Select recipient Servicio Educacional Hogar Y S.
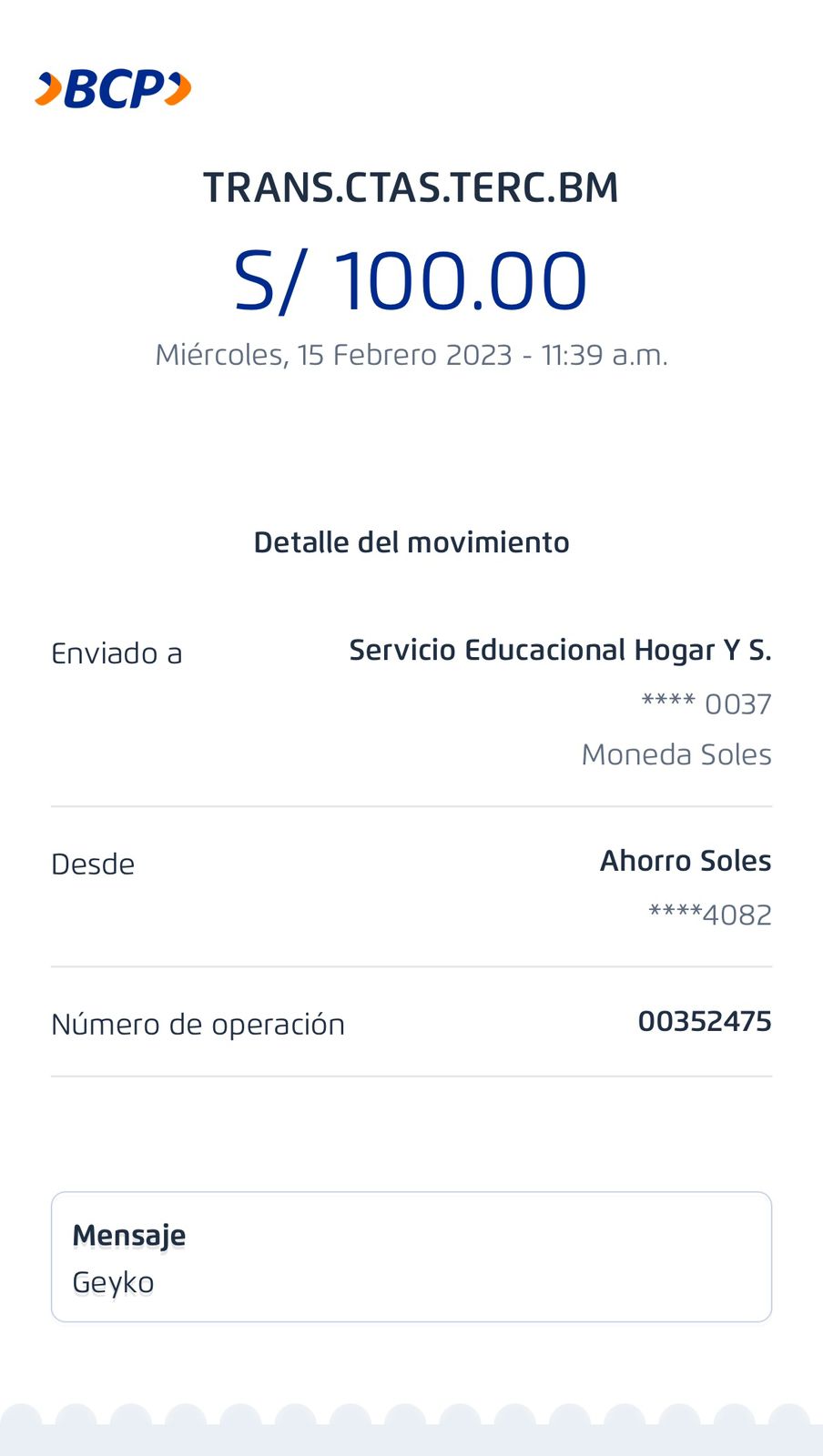 click(x=560, y=651)
